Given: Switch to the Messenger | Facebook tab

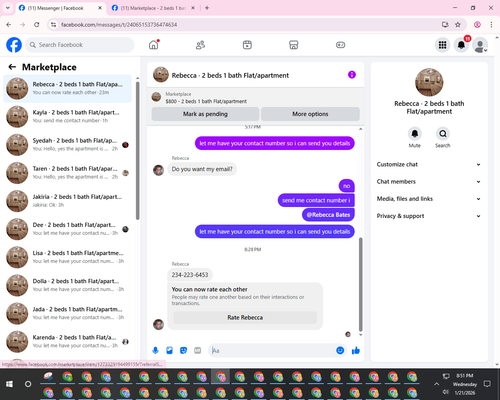Looking at the screenshot, I should pyautogui.click(x=60, y=8).
